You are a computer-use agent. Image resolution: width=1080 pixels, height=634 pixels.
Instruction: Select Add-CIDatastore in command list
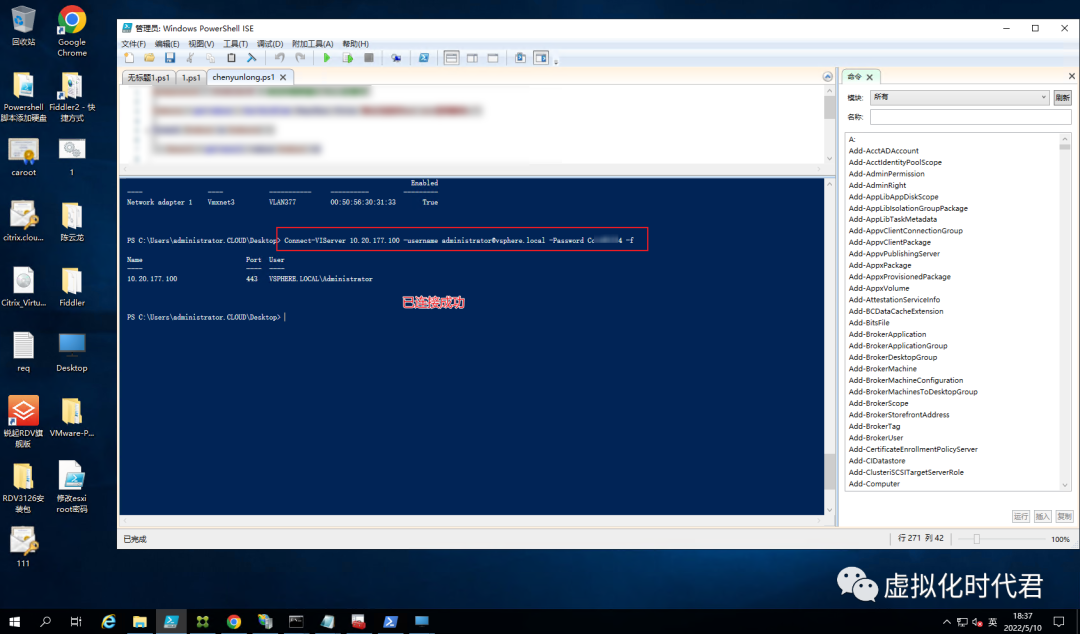click(877, 461)
